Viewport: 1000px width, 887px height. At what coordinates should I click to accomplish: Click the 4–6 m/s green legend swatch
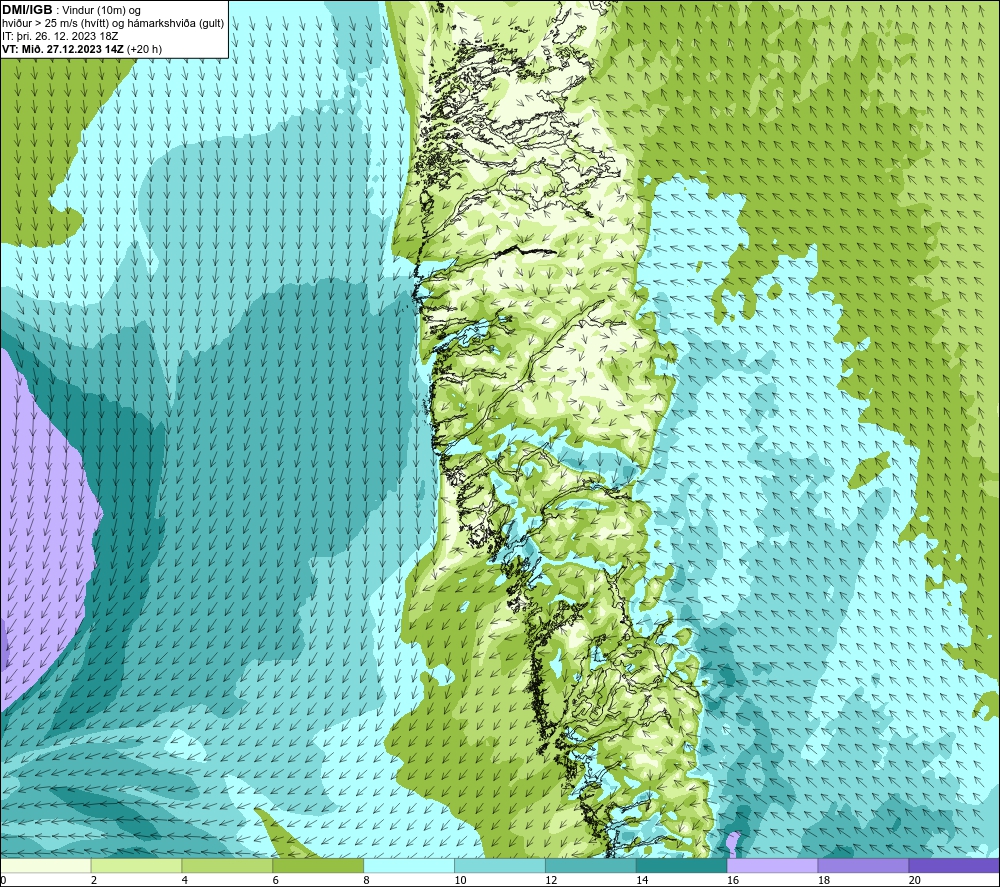click(227, 865)
